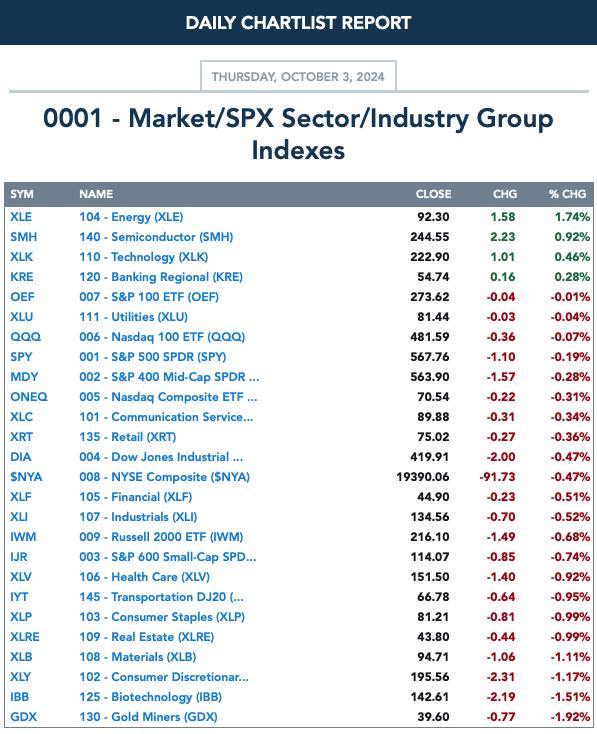Viewport: 597px width, 734px height.
Task: Click the QQQ ticker symbol
Action: coord(25,337)
